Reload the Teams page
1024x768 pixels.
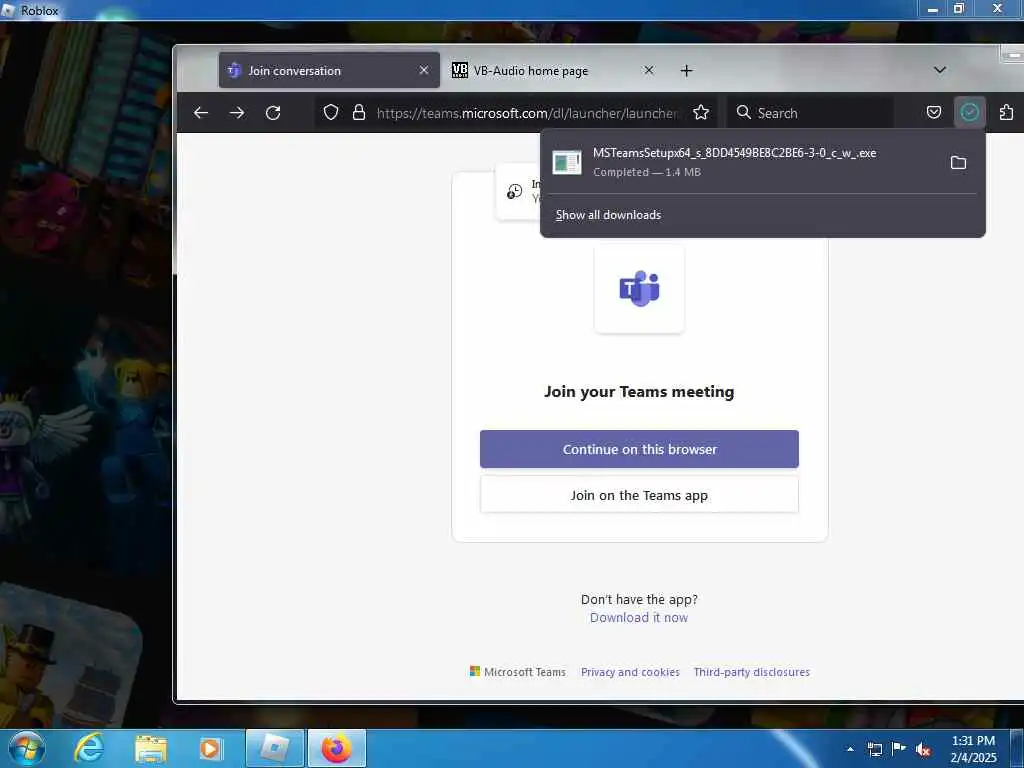[x=273, y=113]
